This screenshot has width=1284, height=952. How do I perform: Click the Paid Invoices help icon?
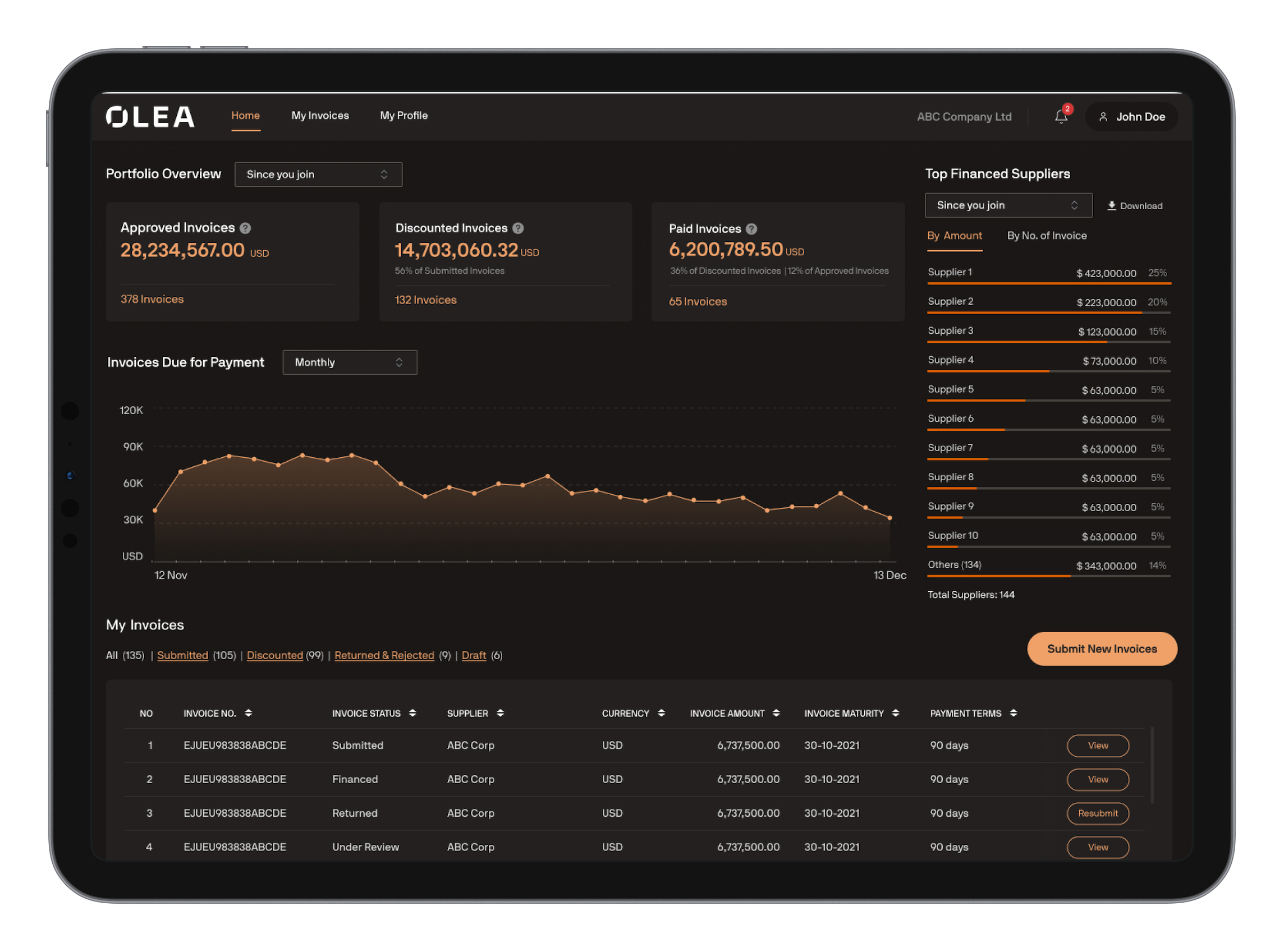tap(751, 229)
